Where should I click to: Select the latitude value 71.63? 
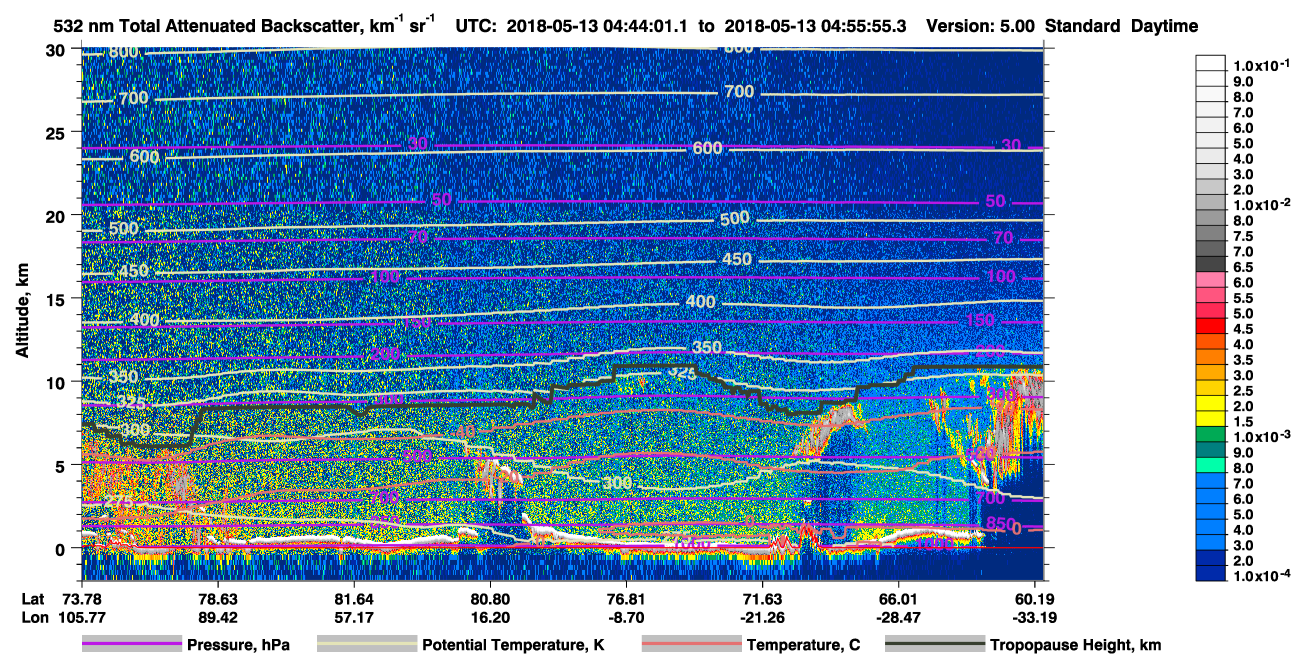pos(763,599)
